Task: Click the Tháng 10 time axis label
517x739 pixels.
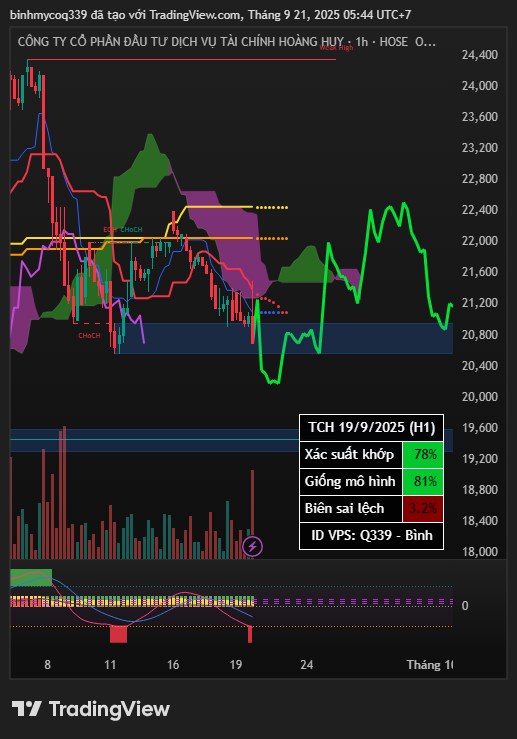Action: [429, 665]
